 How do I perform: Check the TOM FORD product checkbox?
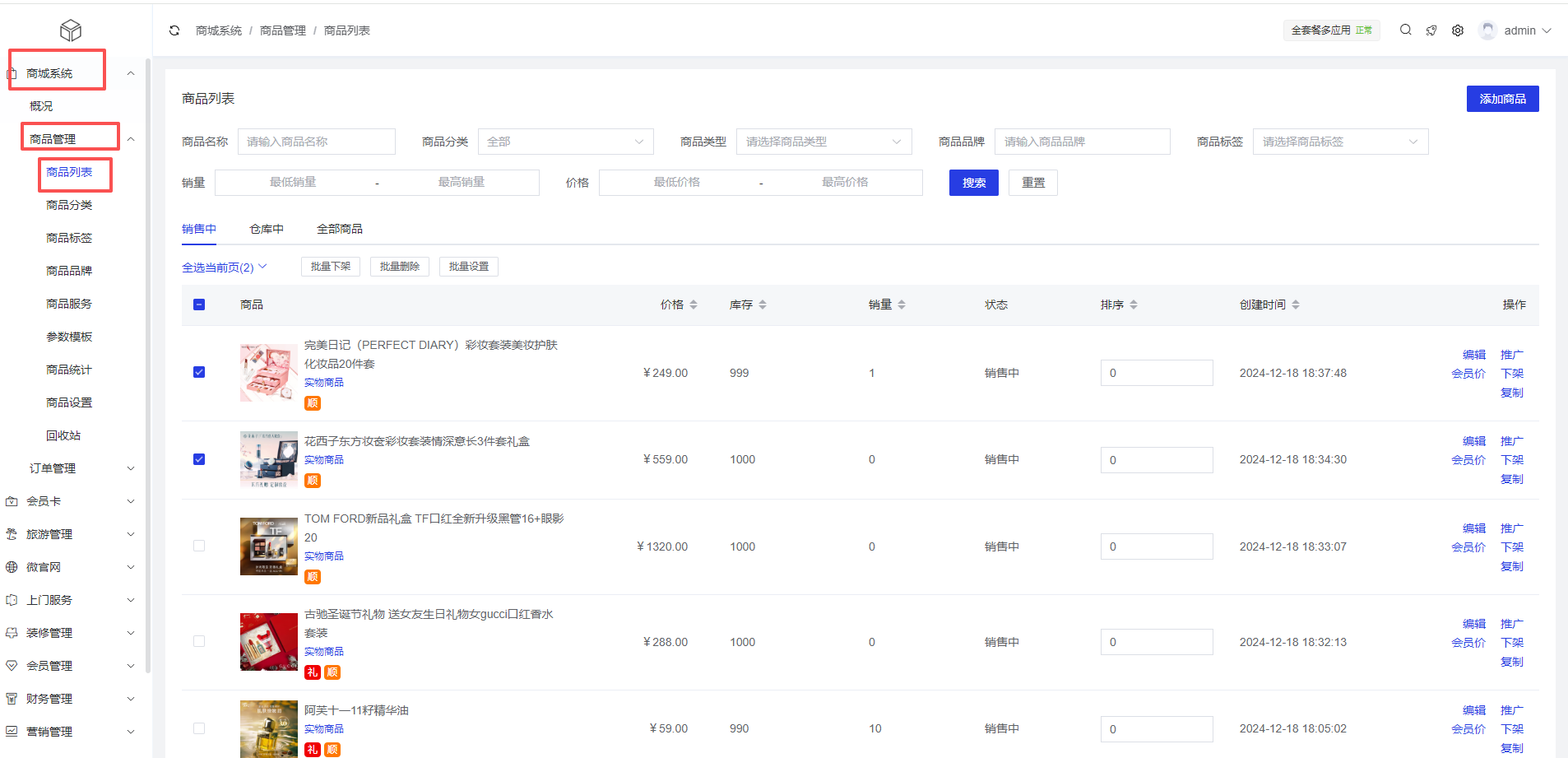tap(199, 546)
